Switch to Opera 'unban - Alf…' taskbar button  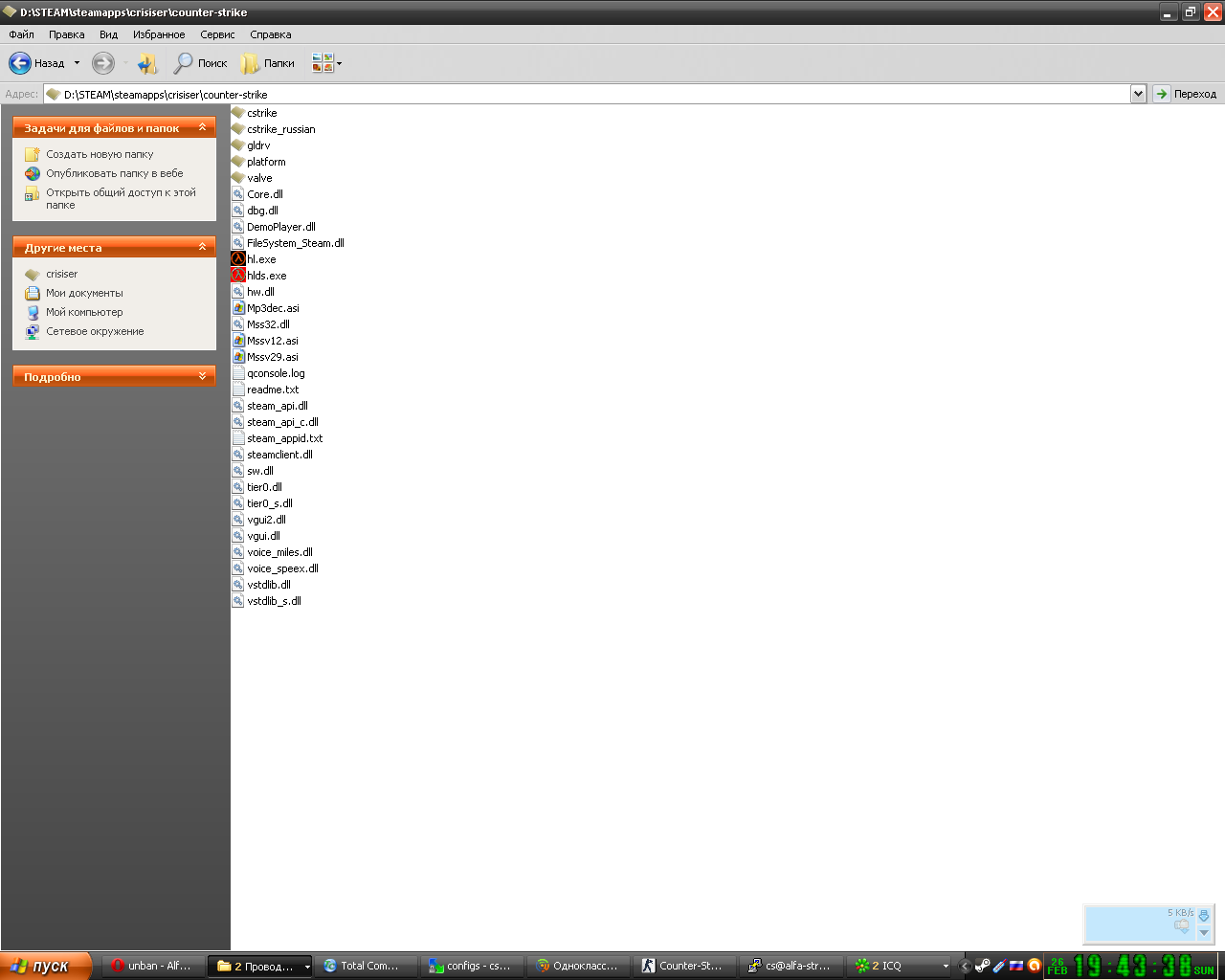point(153,966)
